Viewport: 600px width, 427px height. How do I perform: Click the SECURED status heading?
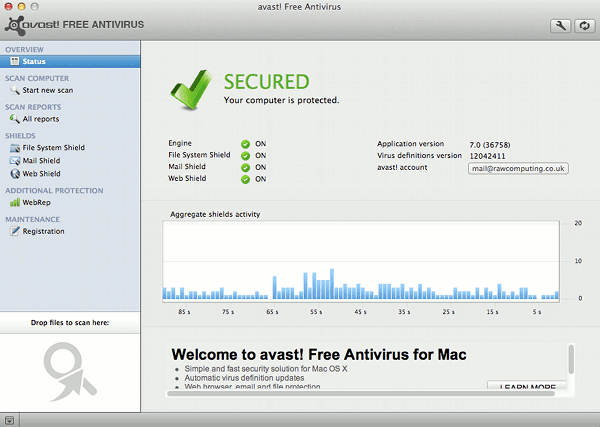[267, 82]
